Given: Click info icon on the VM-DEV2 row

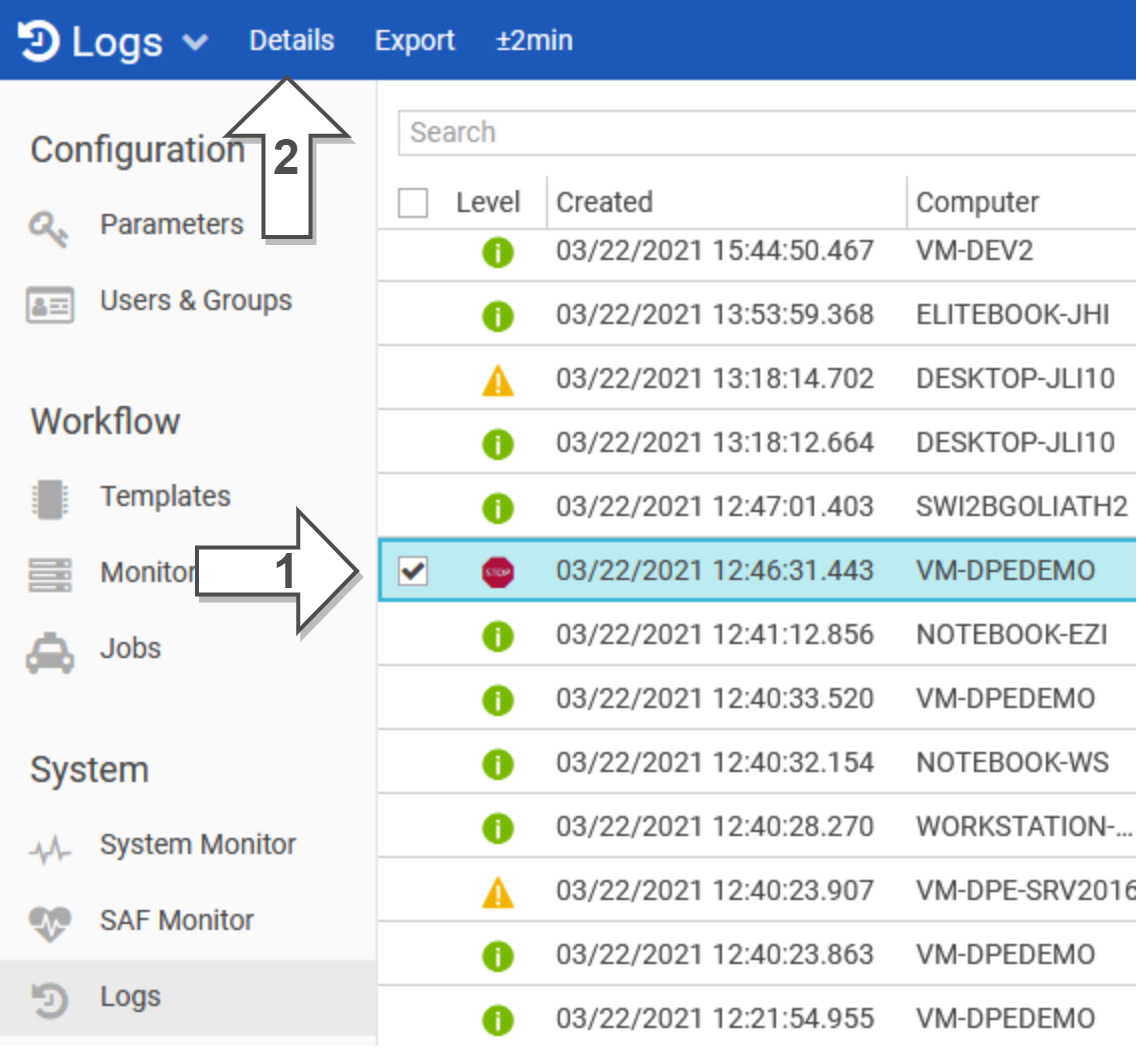Looking at the screenshot, I should tap(497, 252).
